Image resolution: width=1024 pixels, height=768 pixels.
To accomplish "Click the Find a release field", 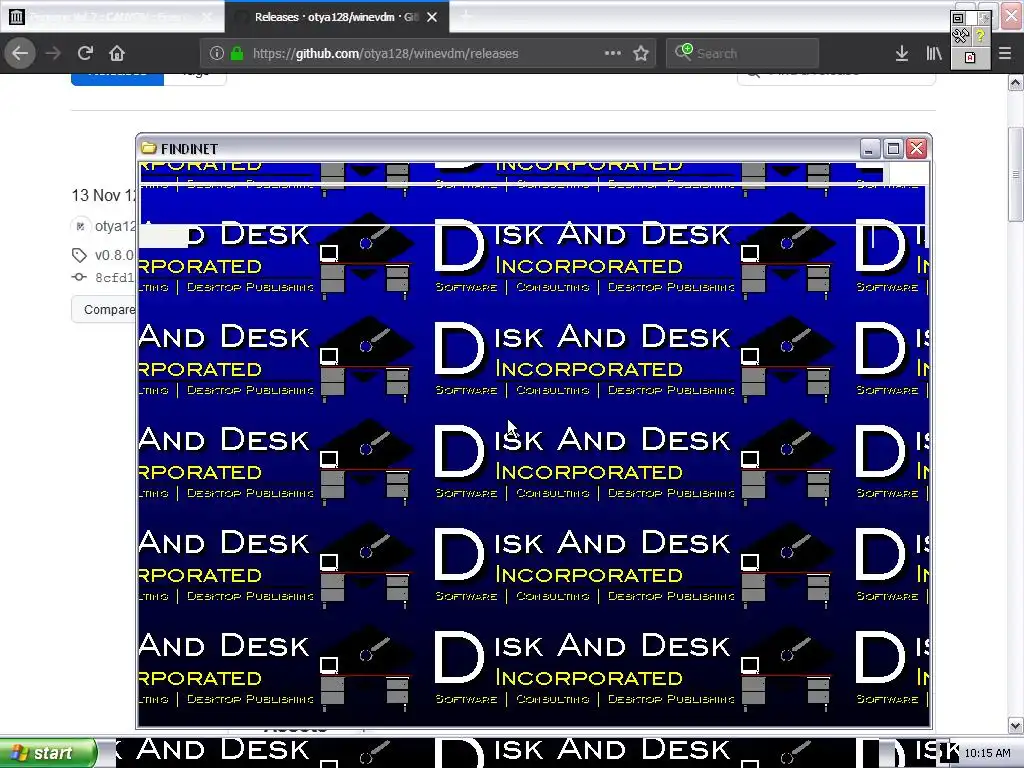I will 837,78.
